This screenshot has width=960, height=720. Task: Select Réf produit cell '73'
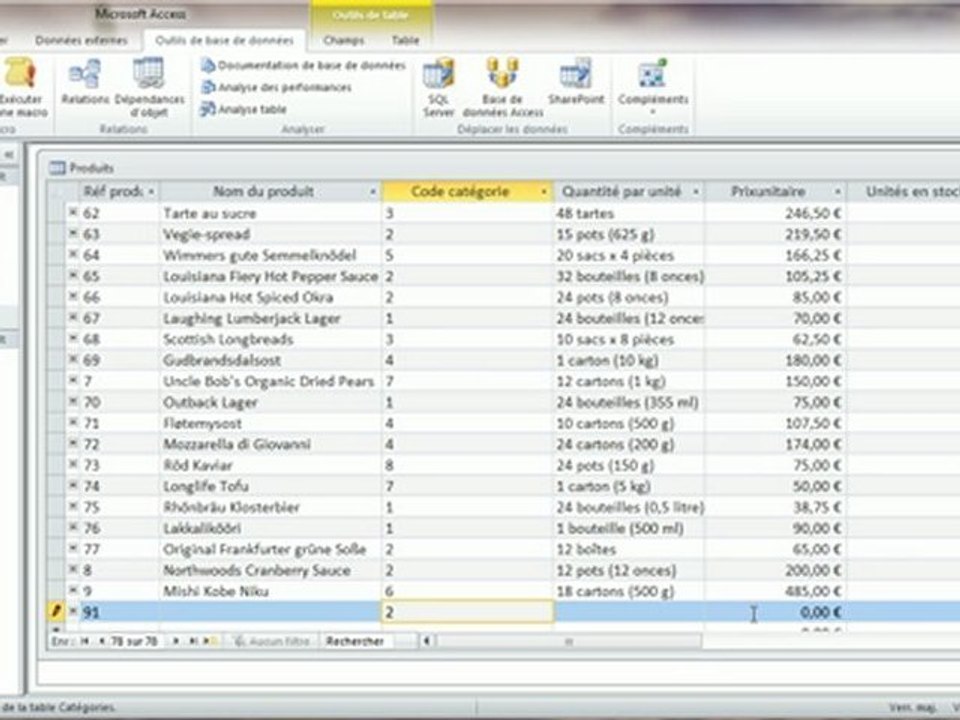pyautogui.click(x=119, y=465)
